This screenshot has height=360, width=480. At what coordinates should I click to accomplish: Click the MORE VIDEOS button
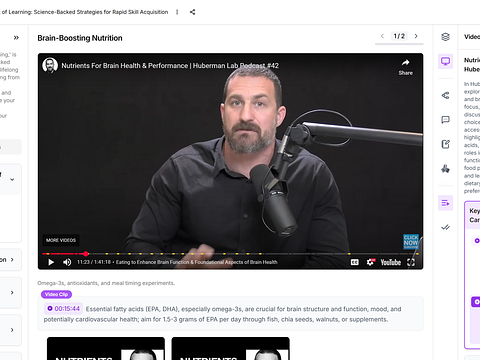61,240
